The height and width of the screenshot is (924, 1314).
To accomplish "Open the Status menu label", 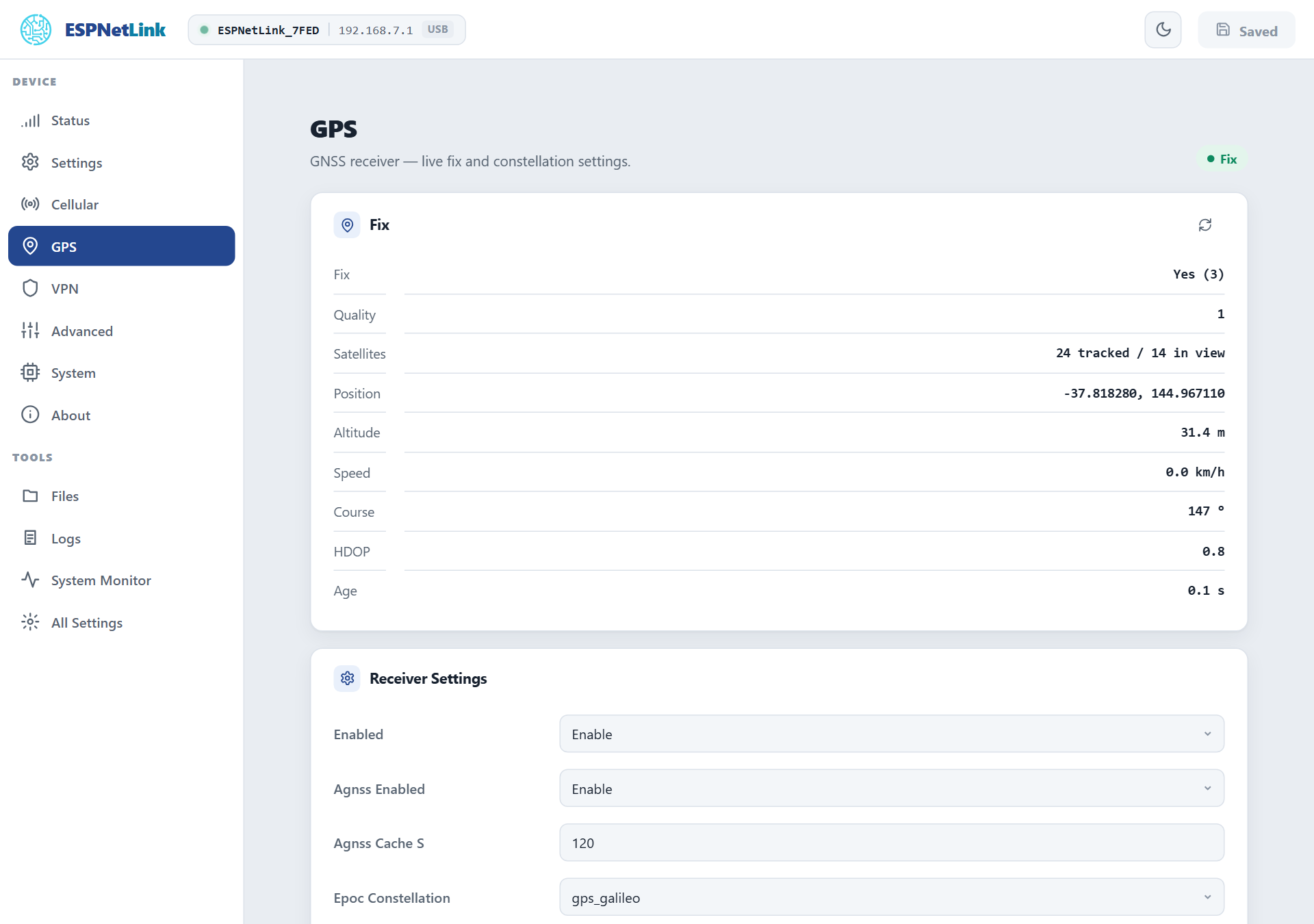I will (70, 120).
